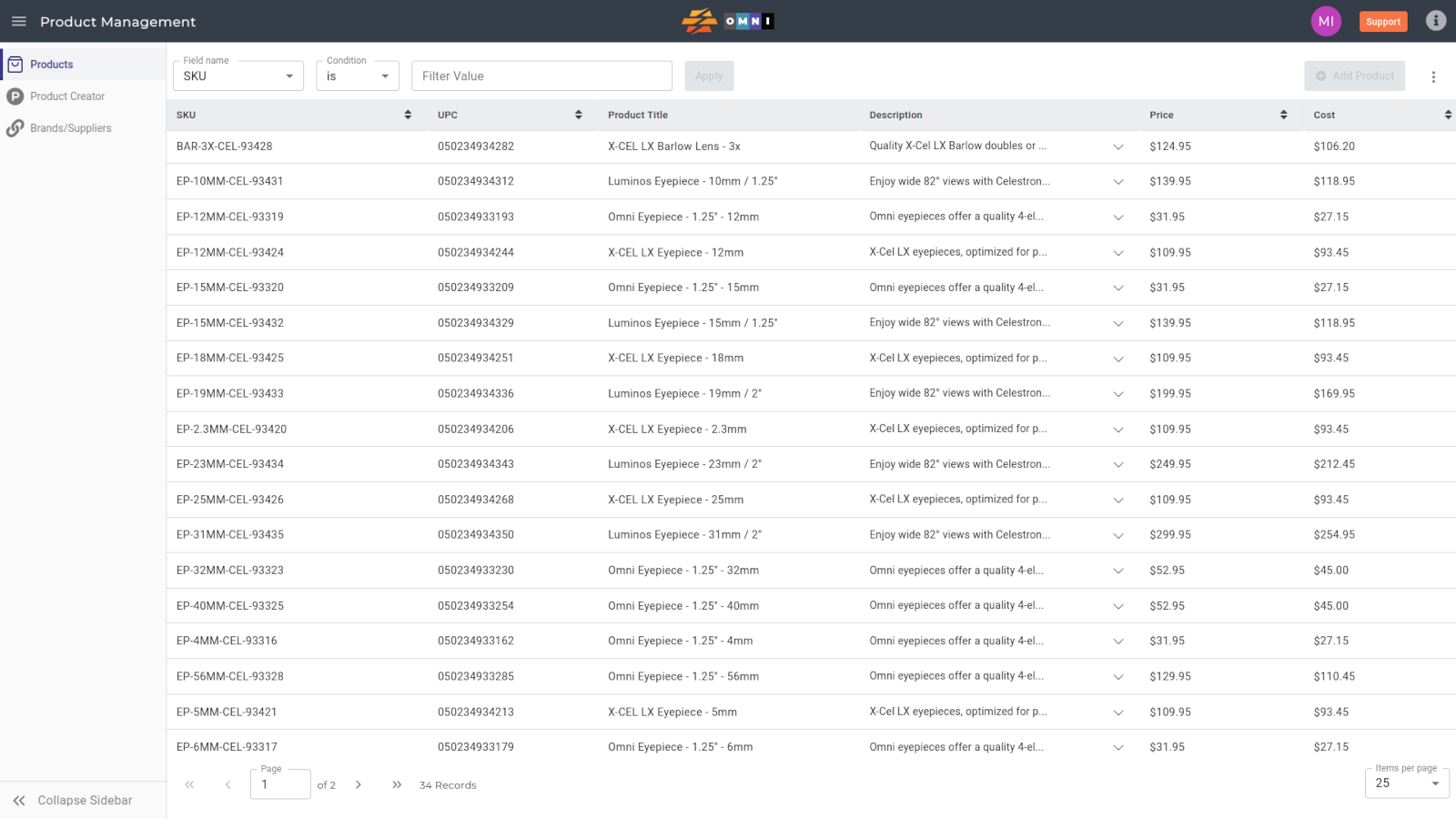The height and width of the screenshot is (819, 1456).
Task: Go to Brands/Suppliers in the sidebar
Action: point(83,128)
